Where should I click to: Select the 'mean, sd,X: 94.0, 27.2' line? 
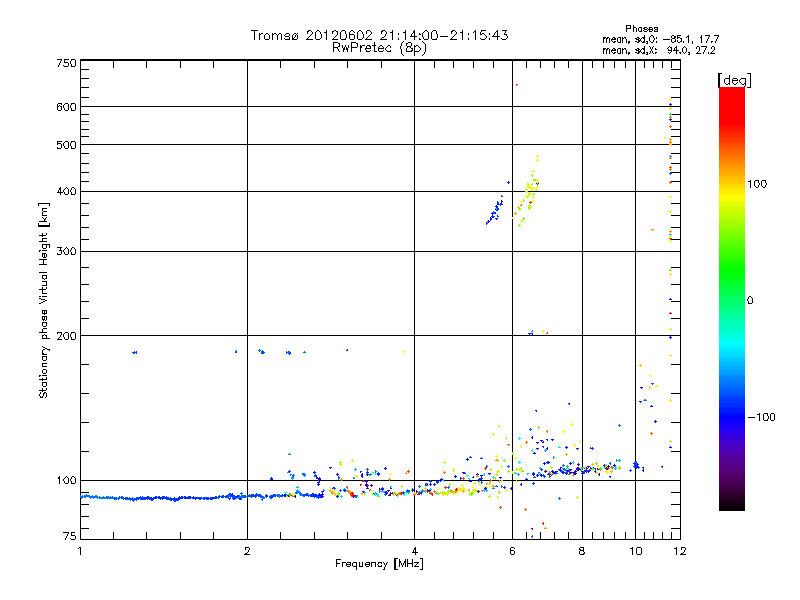[x=659, y=50]
